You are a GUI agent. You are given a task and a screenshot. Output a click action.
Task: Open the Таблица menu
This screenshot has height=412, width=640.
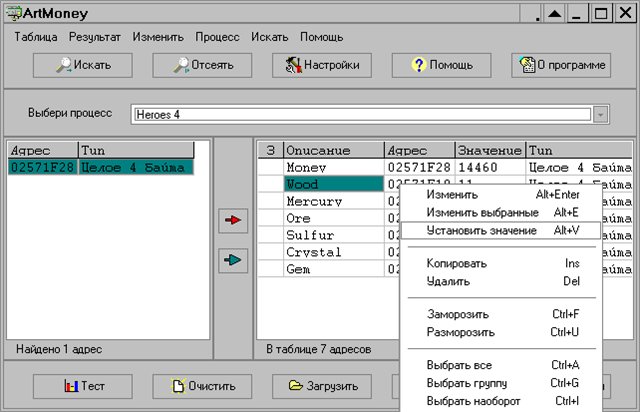(36, 37)
